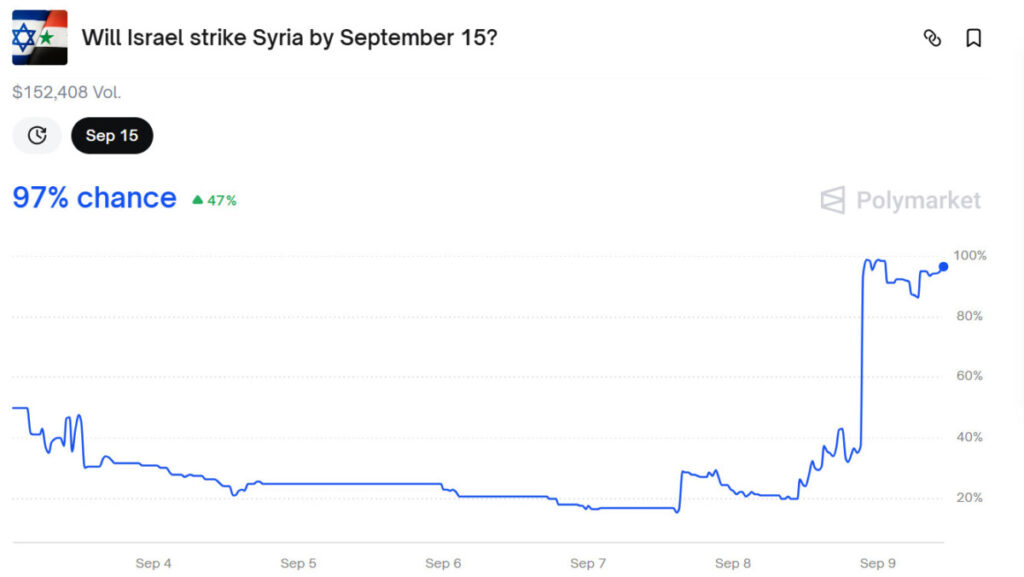Screen dimensions: 1024x577
Task: Click the Sep 5 axis label
Action: click(x=298, y=563)
